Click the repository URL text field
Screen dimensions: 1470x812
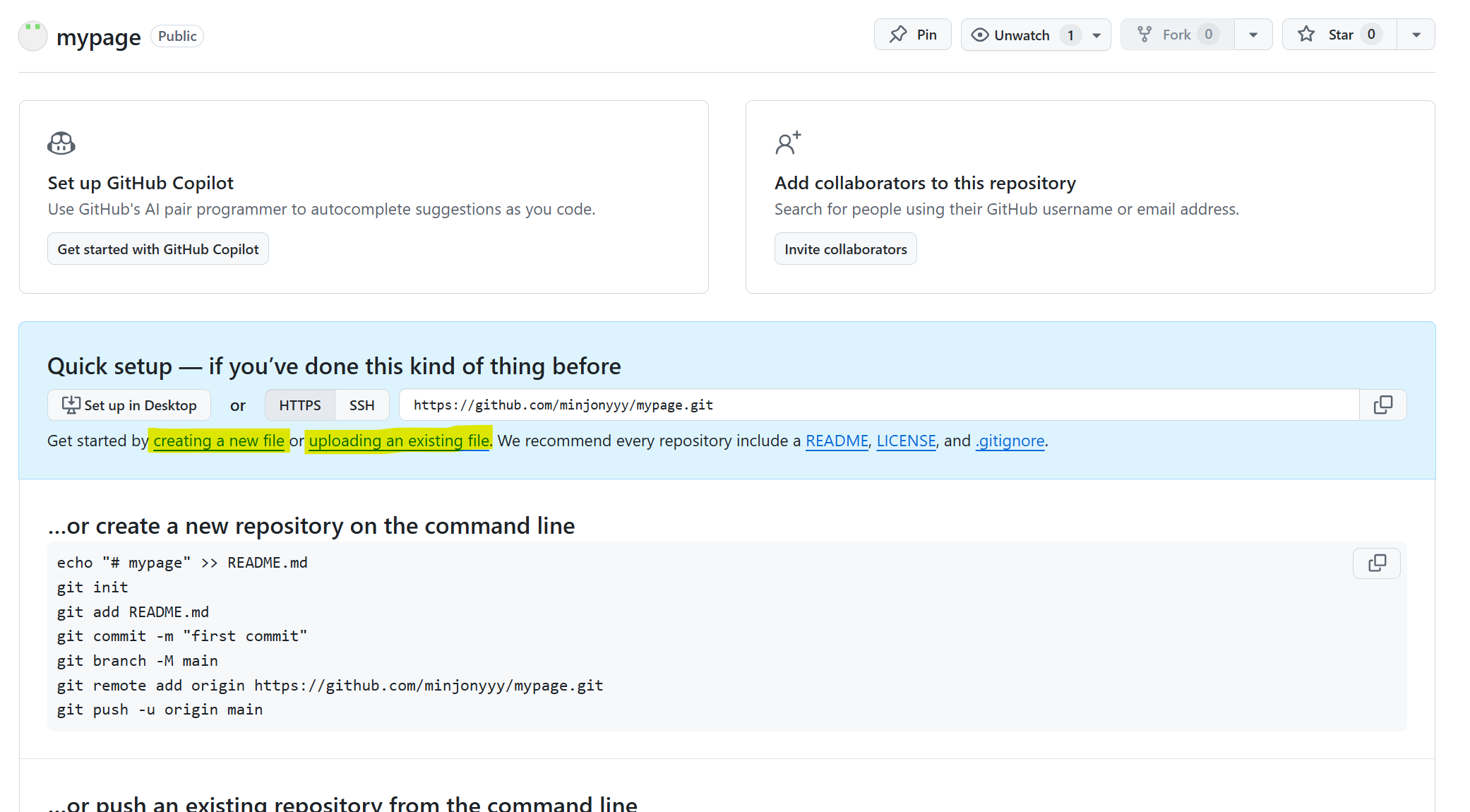[x=878, y=405]
